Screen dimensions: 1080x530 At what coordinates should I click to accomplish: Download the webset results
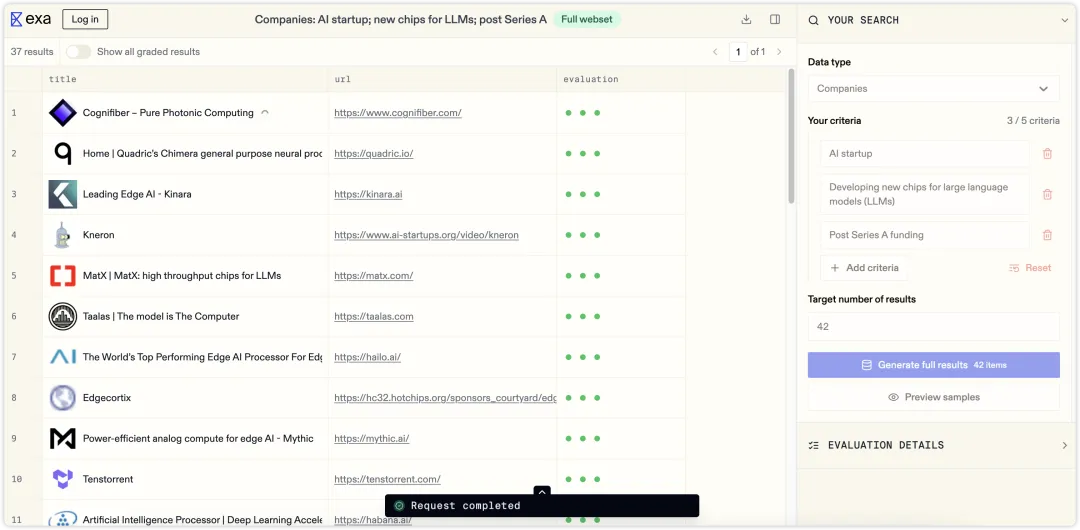(x=746, y=19)
